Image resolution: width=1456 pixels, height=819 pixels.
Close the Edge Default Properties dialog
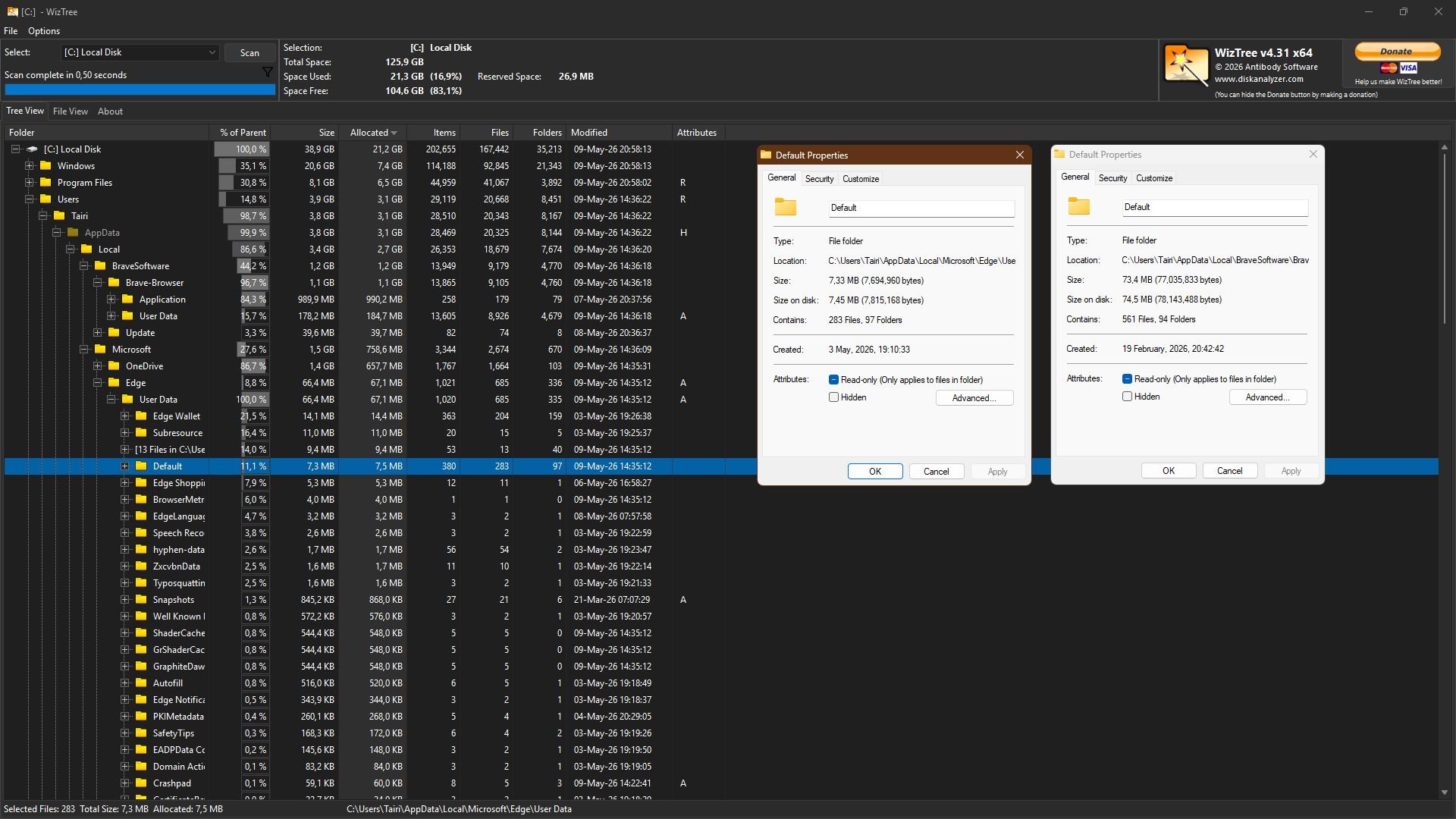coord(1020,155)
